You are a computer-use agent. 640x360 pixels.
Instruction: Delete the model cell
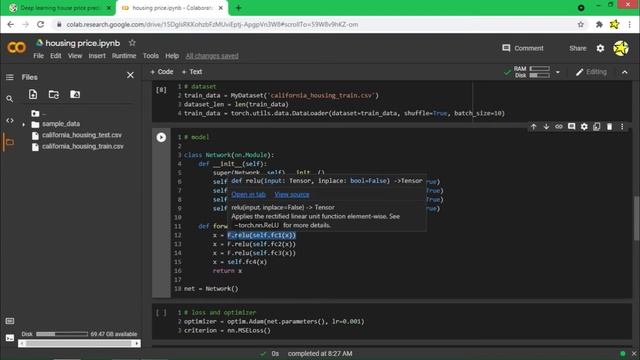pyautogui.click(x=609, y=127)
